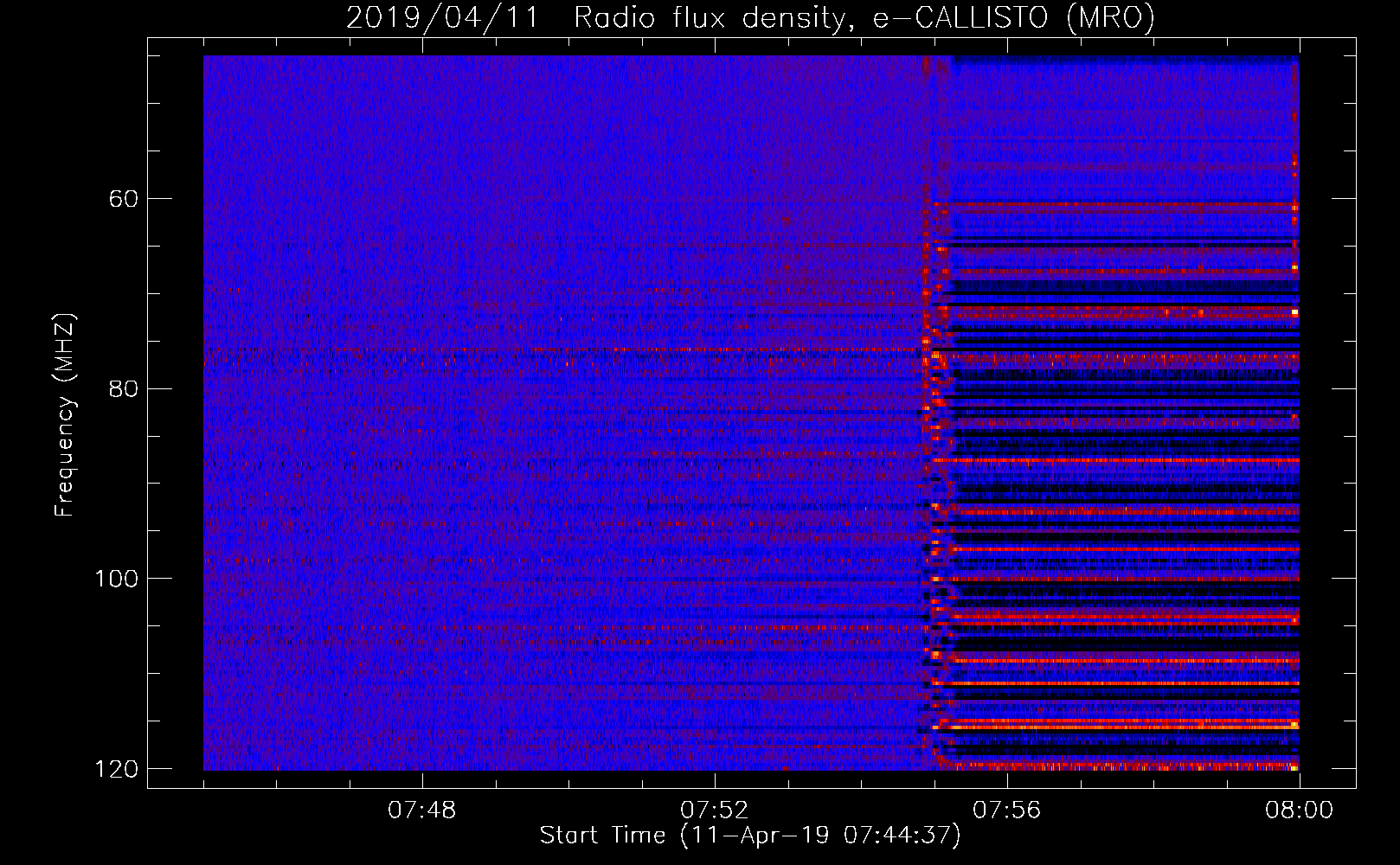
Task: Click the 'Start Time (11-Apr-19 07:44:37)' label
Action: [x=750, y=835]
